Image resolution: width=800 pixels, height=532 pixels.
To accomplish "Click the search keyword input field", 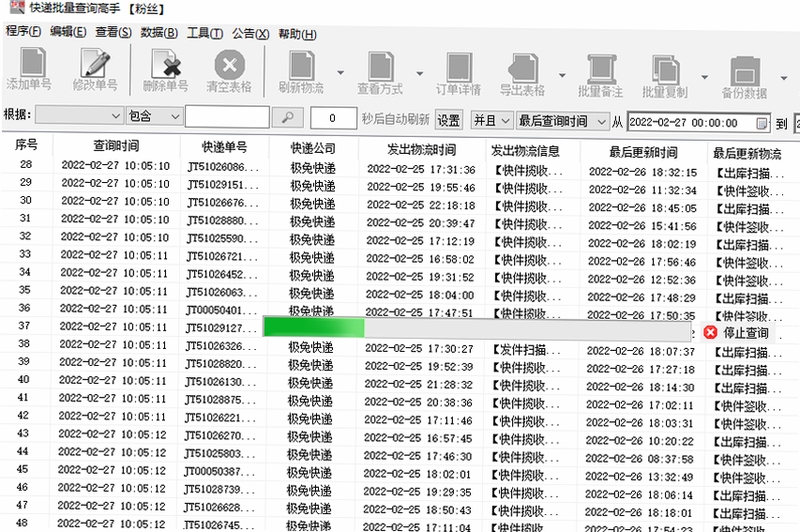I will (228, 117).
